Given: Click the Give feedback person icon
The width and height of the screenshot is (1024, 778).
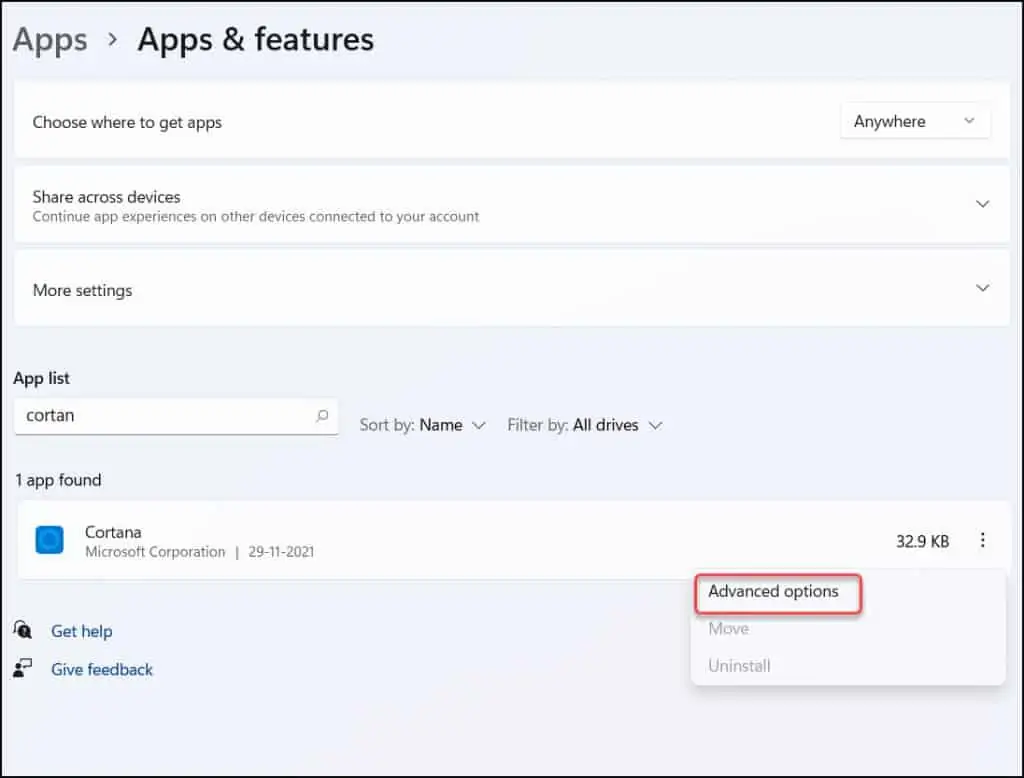Looking at the screenshot, I should [22, 668].
